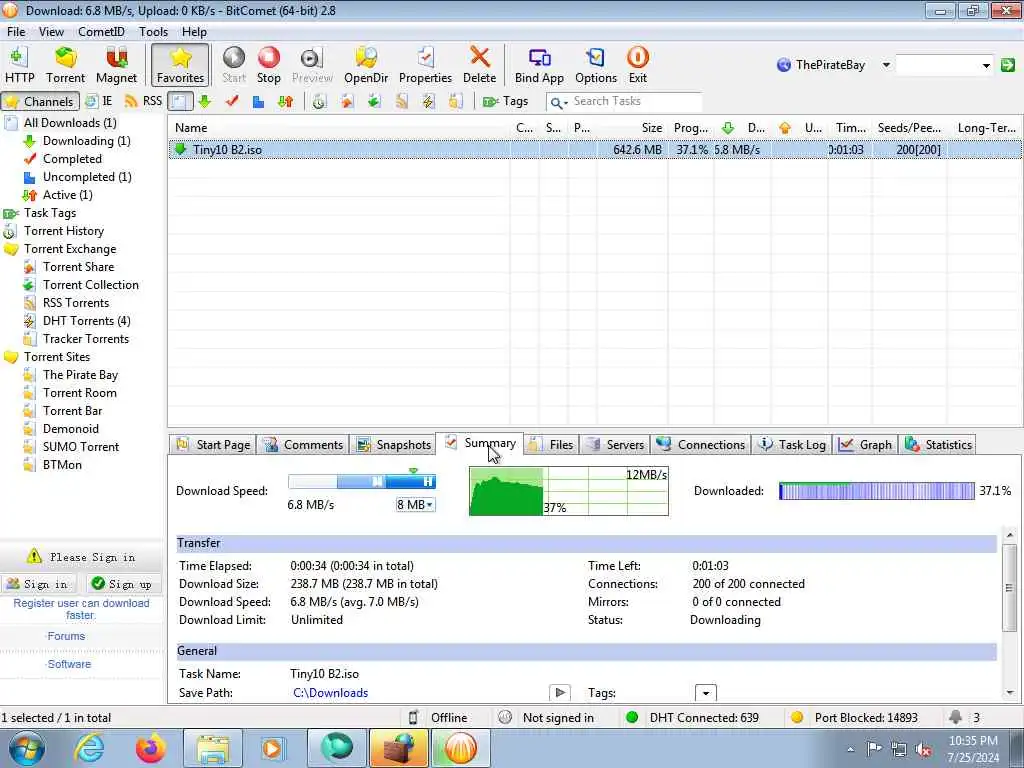
Task: Click the Search Tasks input field
Action: point(636,101)
